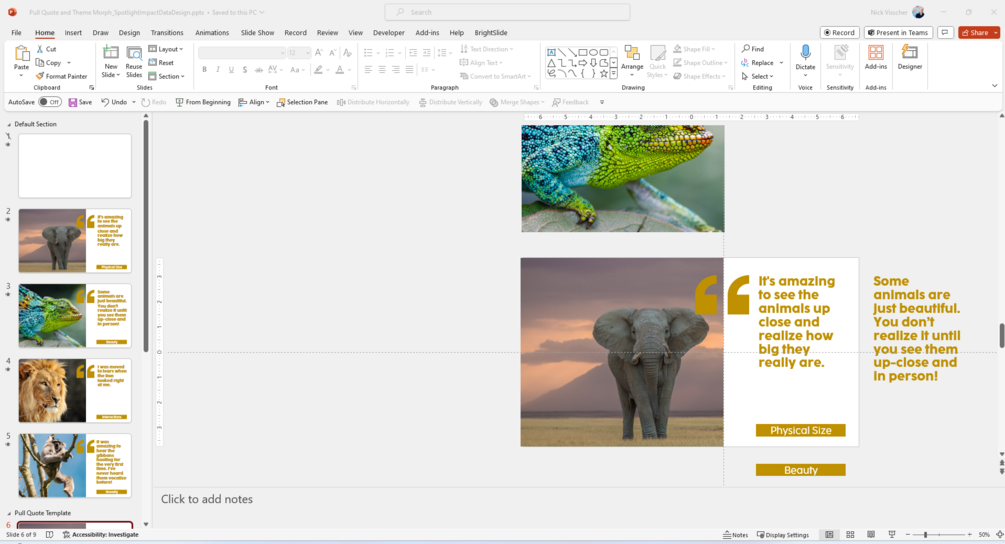Collapse the Pull Quote Template section
The image size is (1005, 544).
[x=9, y=513]
